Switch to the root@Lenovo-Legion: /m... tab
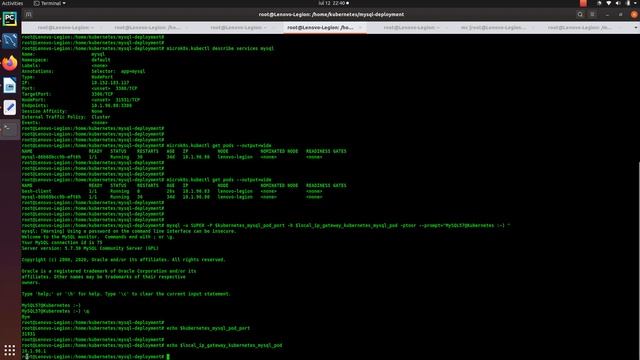This screenshot has height=360, width=640. [x=579, y=27]
